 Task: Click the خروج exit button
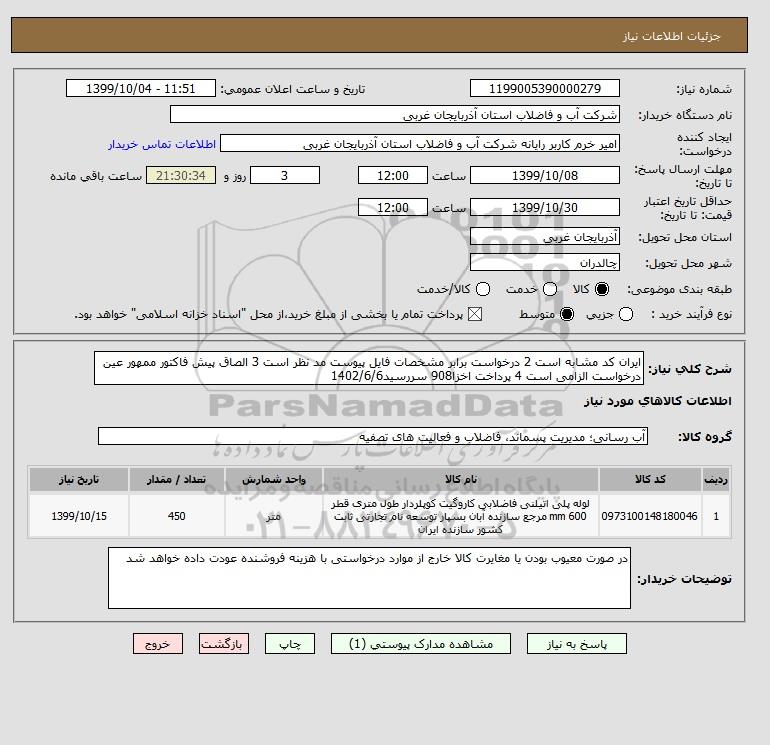(x=158, y=644)
